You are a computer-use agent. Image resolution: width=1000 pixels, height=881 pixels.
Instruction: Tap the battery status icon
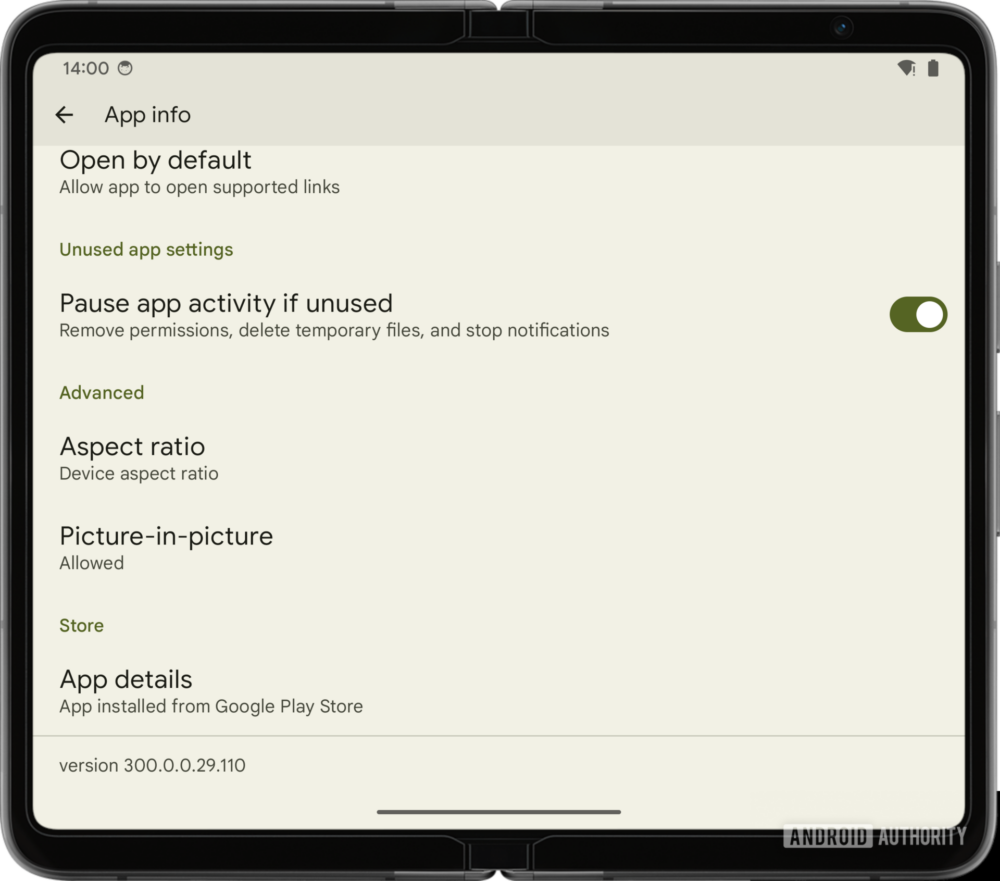pyautogui.click(x=933, y=68)
